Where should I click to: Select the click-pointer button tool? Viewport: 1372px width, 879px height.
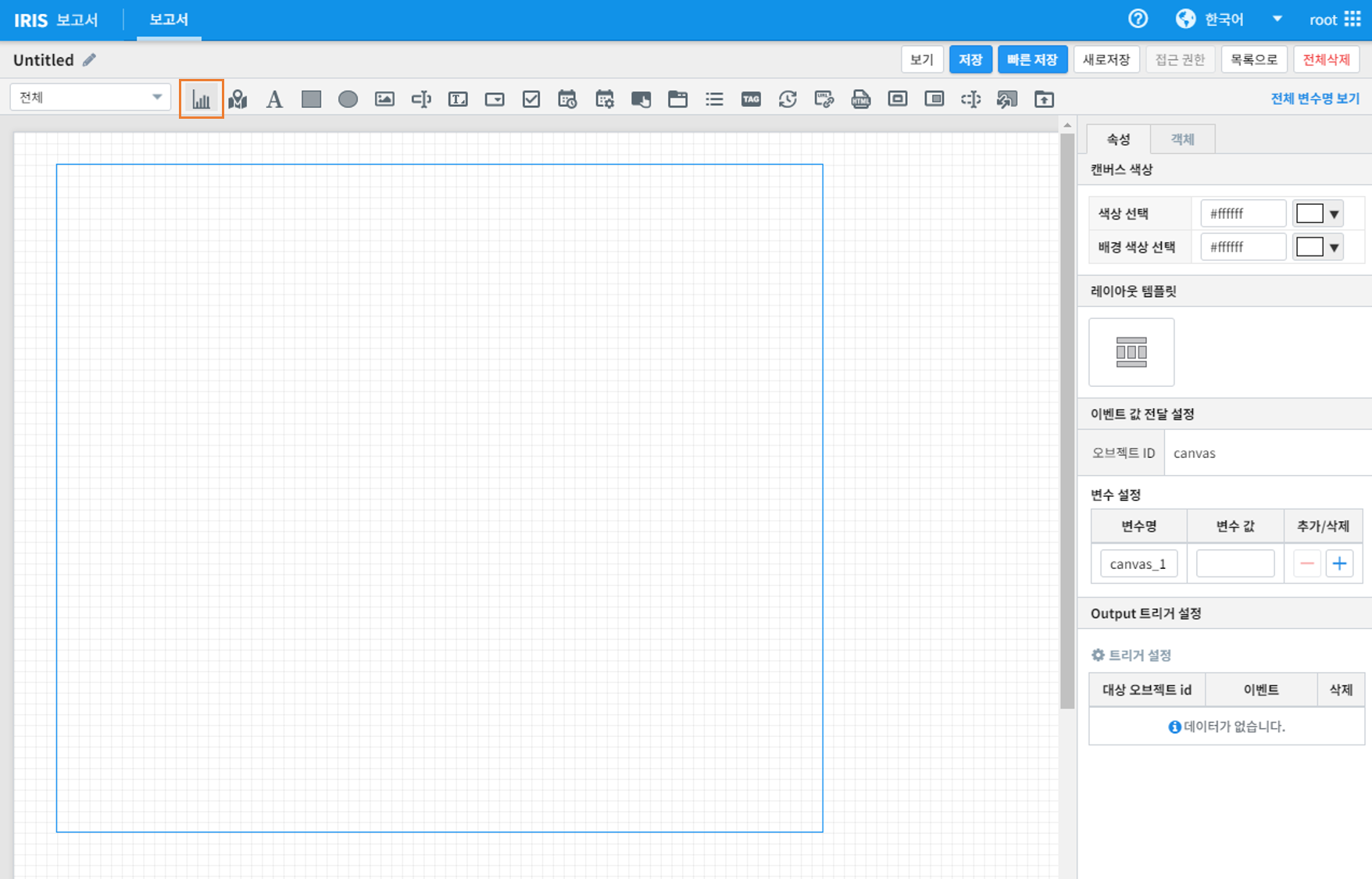(641, 99)
